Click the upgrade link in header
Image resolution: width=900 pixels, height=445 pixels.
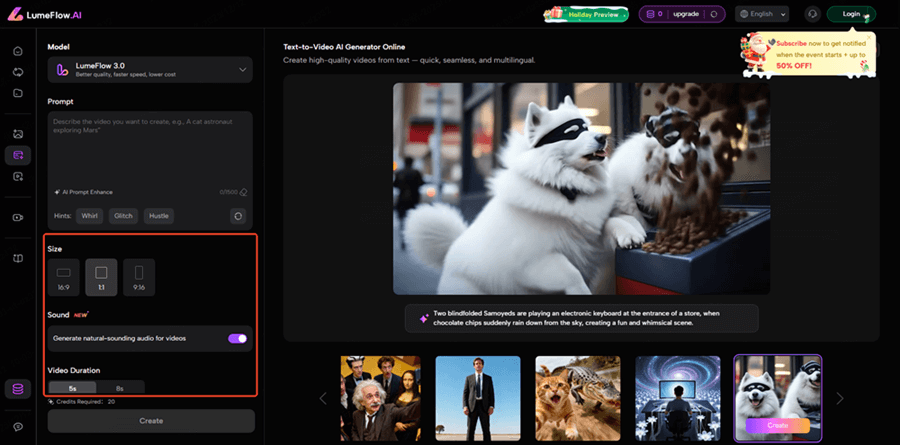click(x=686, y=14)
